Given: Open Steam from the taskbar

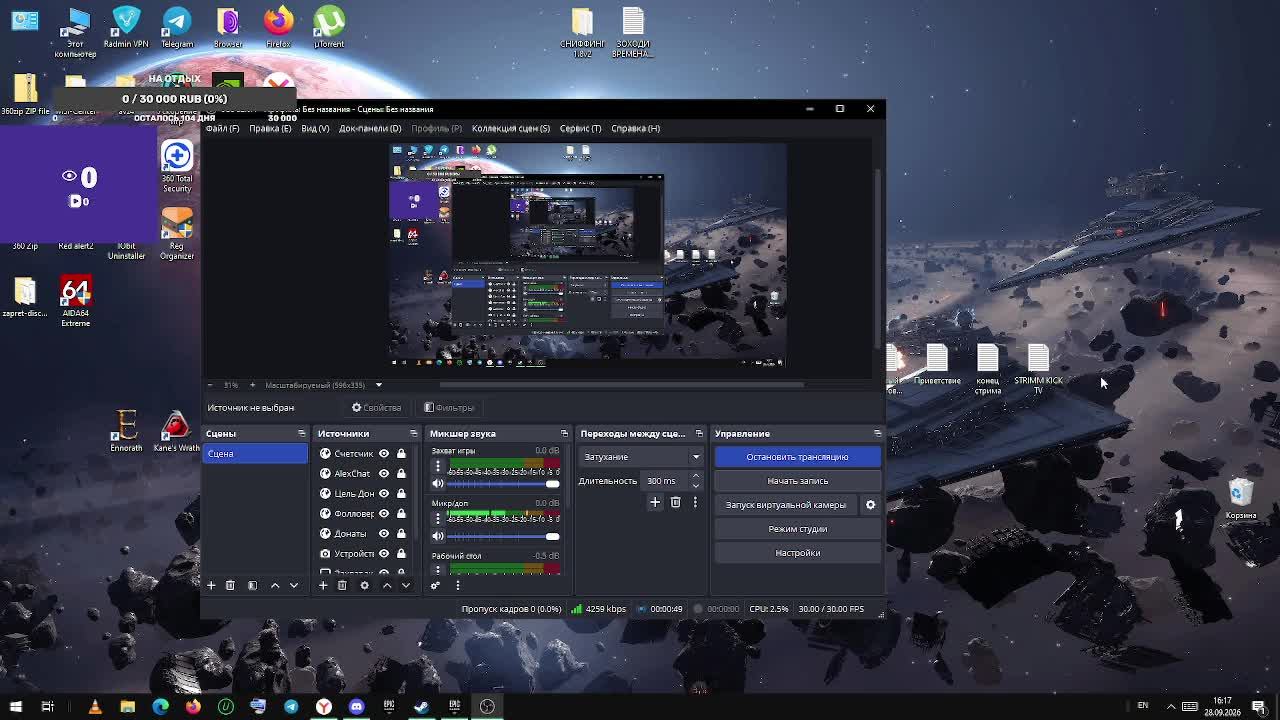Looking at the screenshot, I should (x=422, y=706).
